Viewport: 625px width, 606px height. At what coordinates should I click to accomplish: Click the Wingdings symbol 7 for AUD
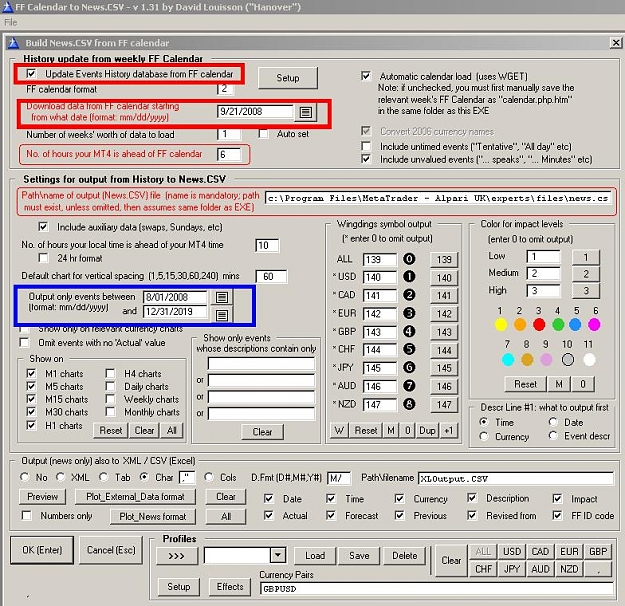coord(409,386)
